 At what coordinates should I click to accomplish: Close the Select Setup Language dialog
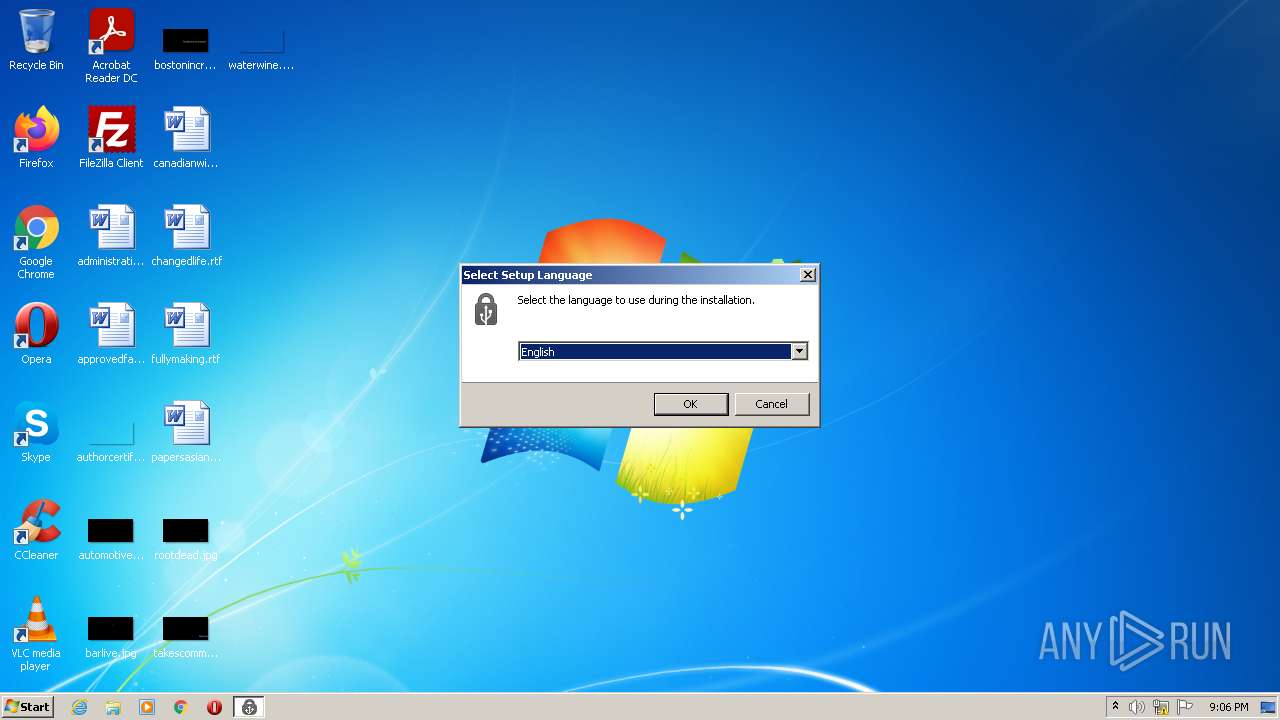pos(808,275)
